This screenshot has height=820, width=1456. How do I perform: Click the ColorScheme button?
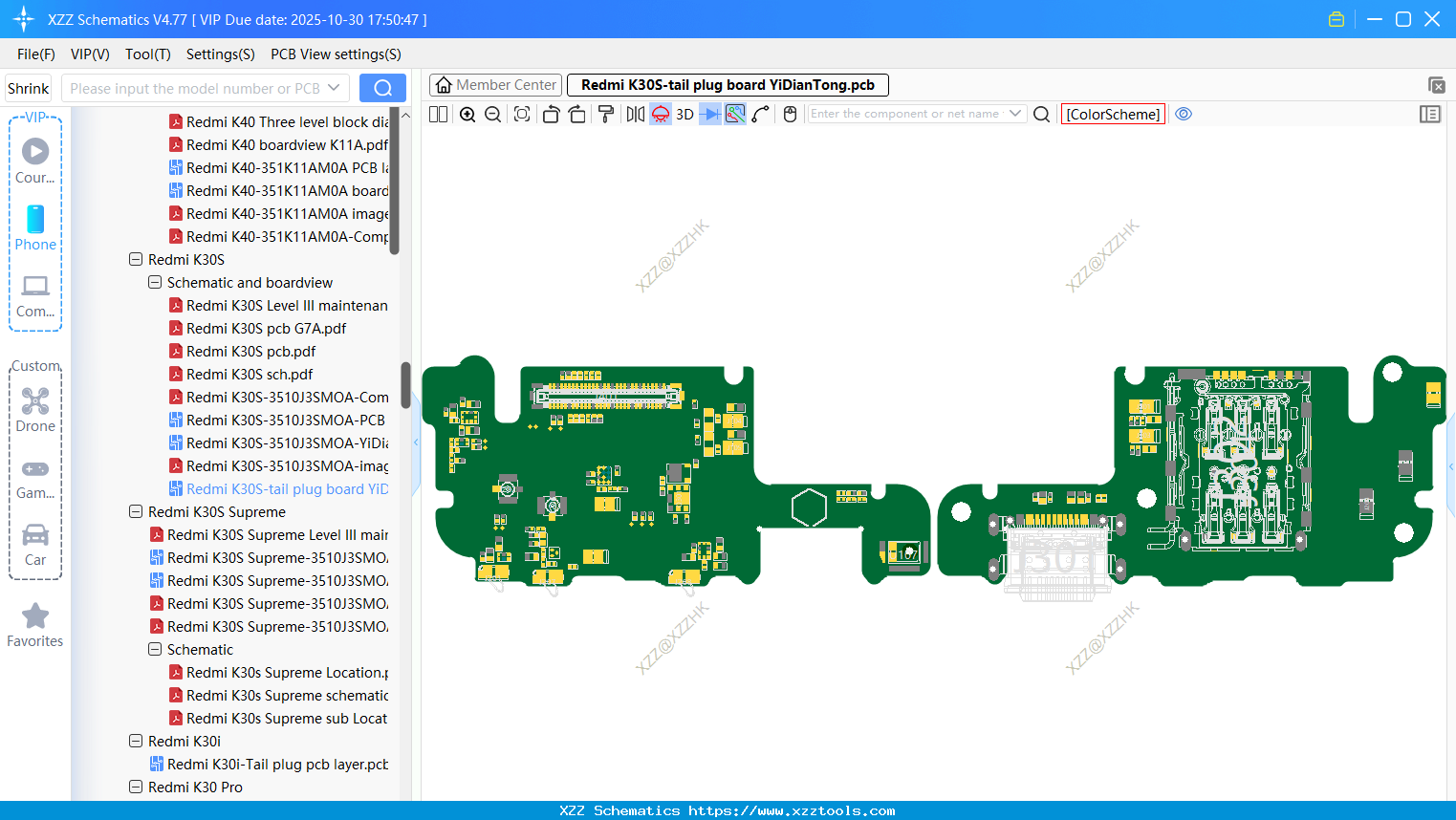(x=1113, y=114)
